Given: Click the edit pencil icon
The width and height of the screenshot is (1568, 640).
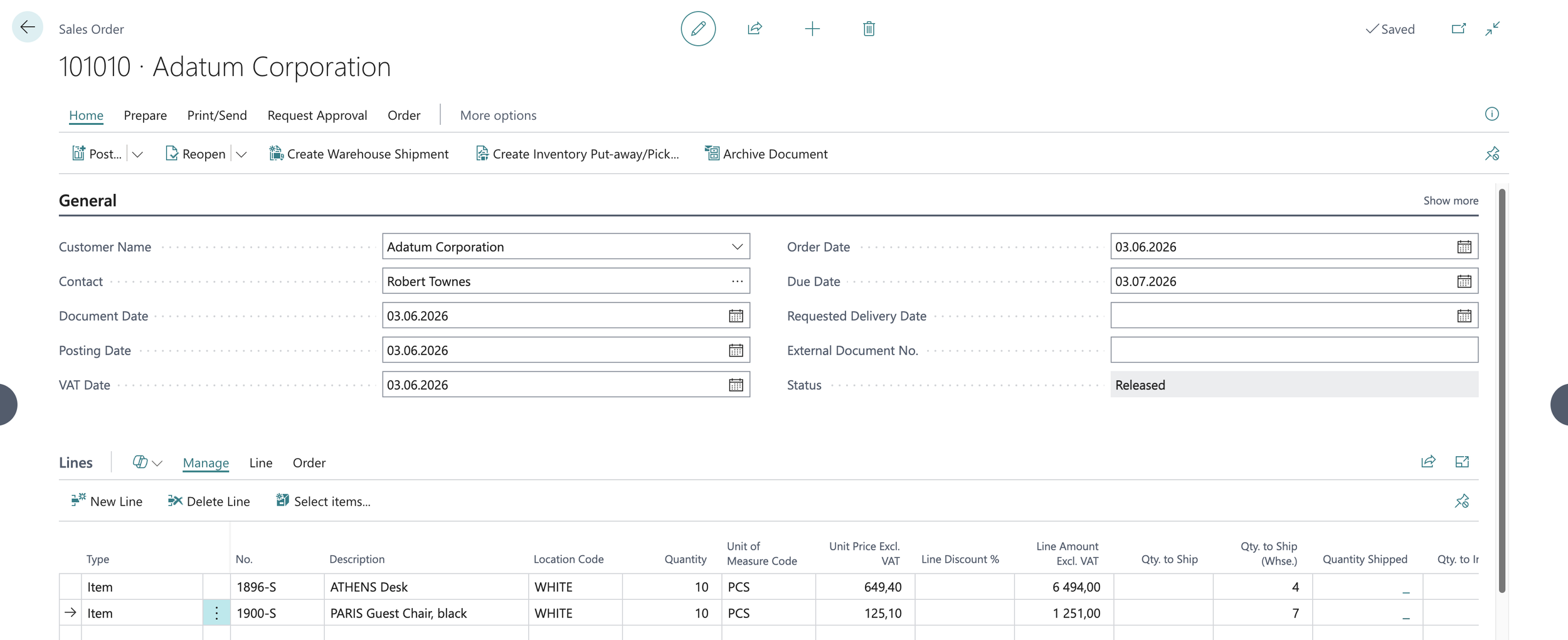Looking at the screenshot, I should (x=698, y=28).
